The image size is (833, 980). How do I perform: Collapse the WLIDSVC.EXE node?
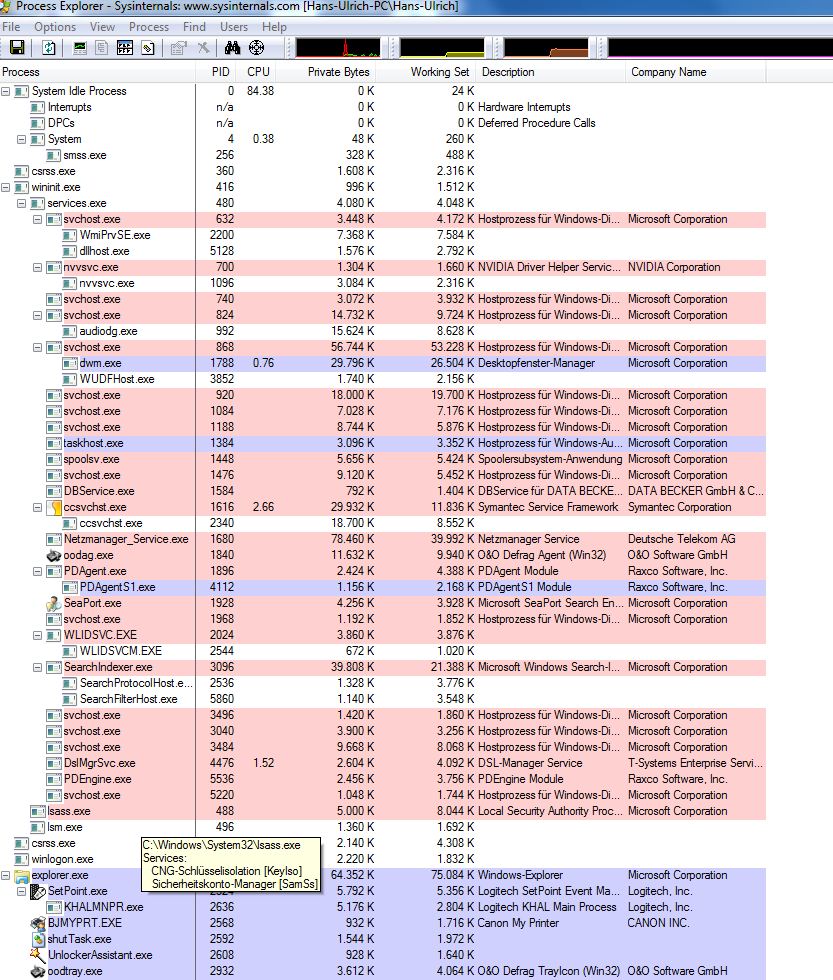tap(37, 635)
